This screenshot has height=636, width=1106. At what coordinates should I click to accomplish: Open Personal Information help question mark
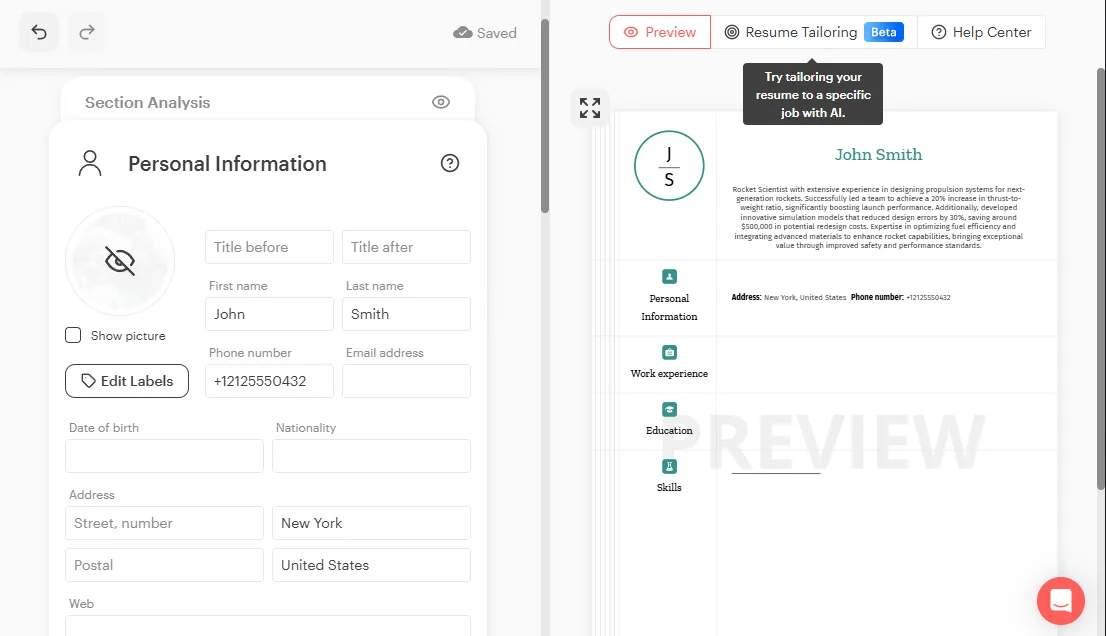pyautogui.click(x=450, y=164)
